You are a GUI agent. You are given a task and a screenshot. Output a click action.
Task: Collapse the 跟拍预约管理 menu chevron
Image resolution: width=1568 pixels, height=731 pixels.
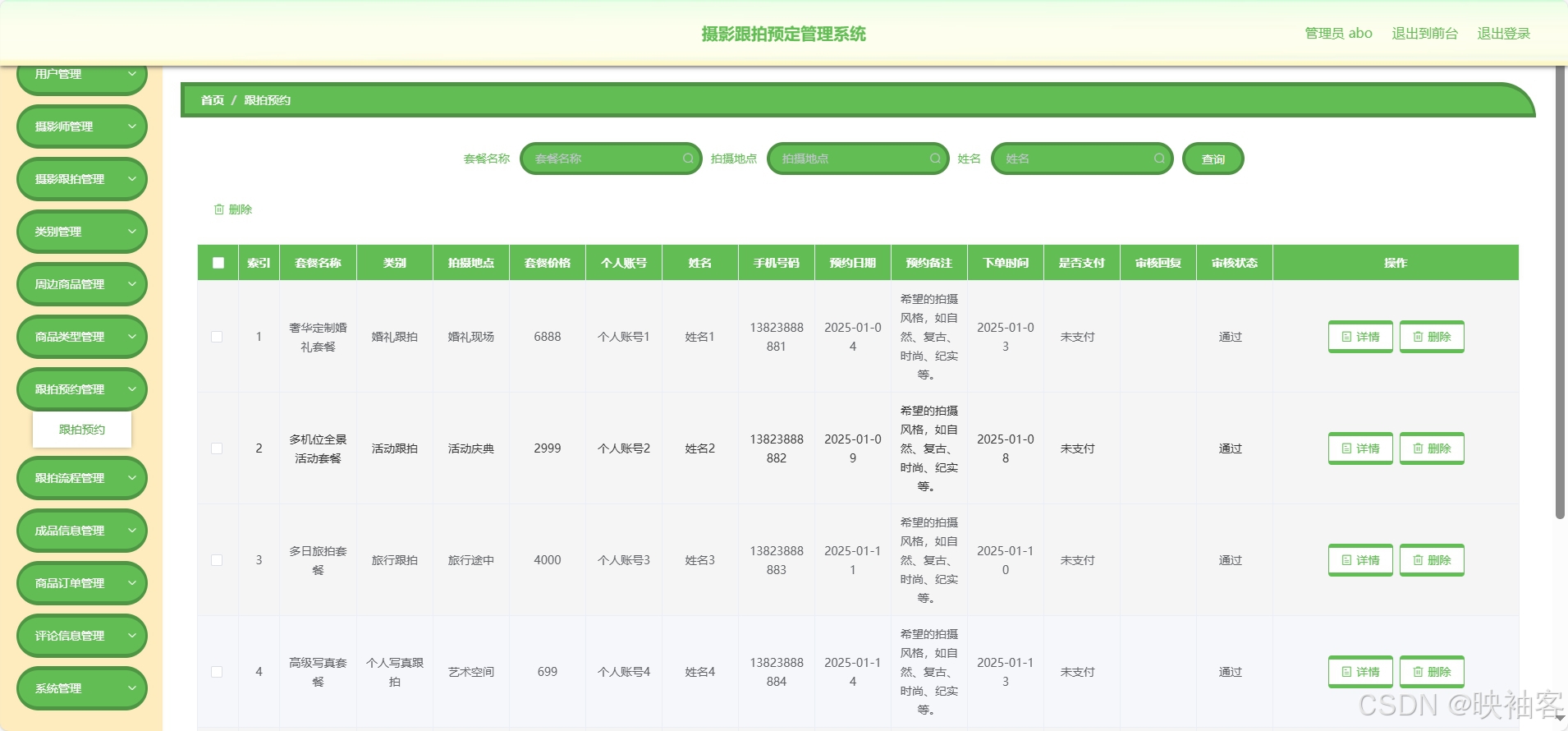coord(132,389)
